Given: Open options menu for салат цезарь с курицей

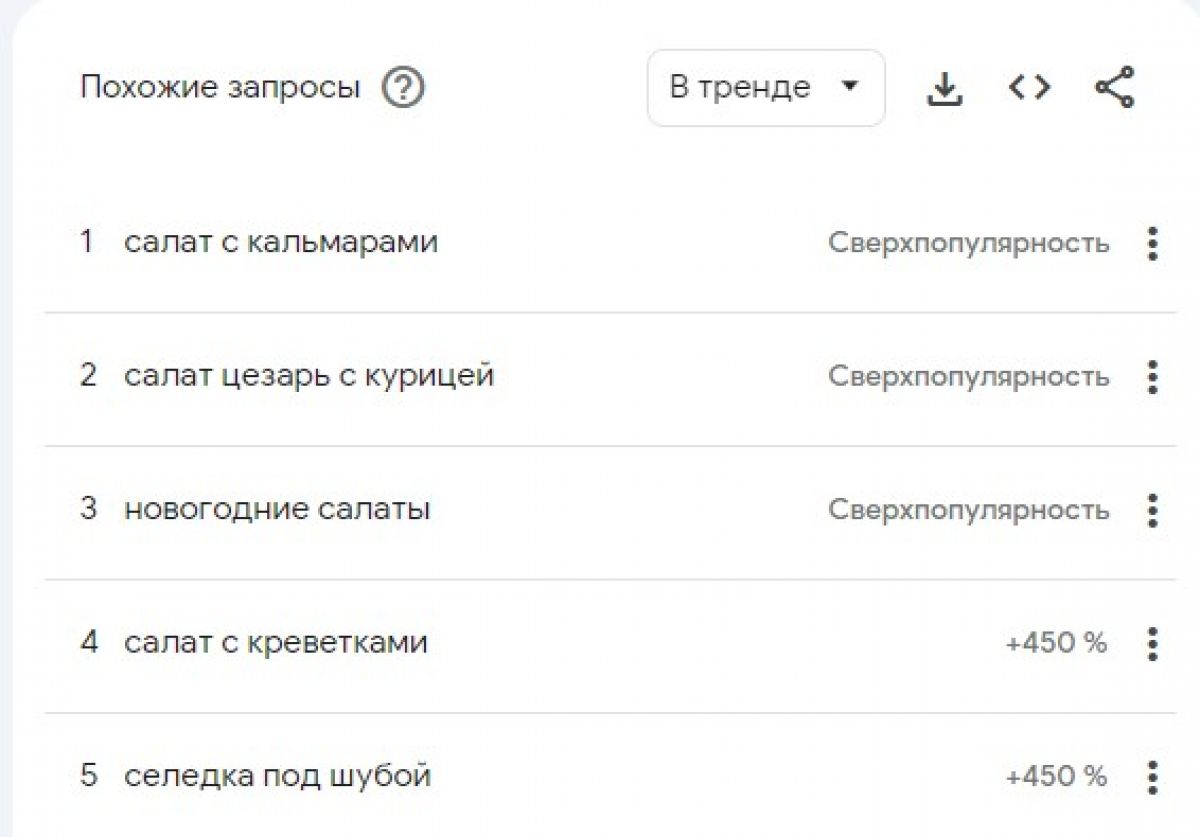Looking at the screenshot, I should pos(1152,377).
